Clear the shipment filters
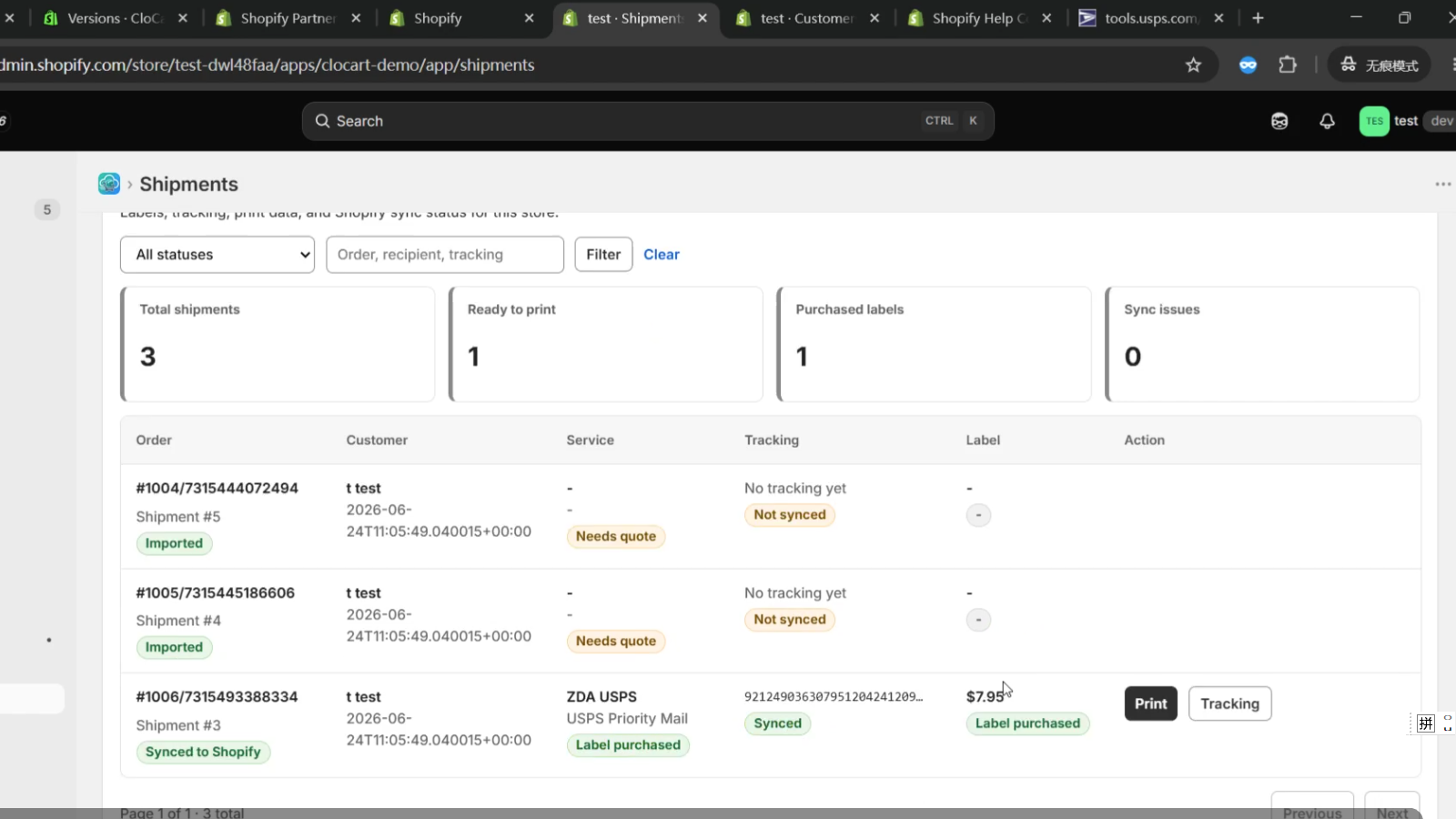1456x819 pixels. (x=662, y=255)
